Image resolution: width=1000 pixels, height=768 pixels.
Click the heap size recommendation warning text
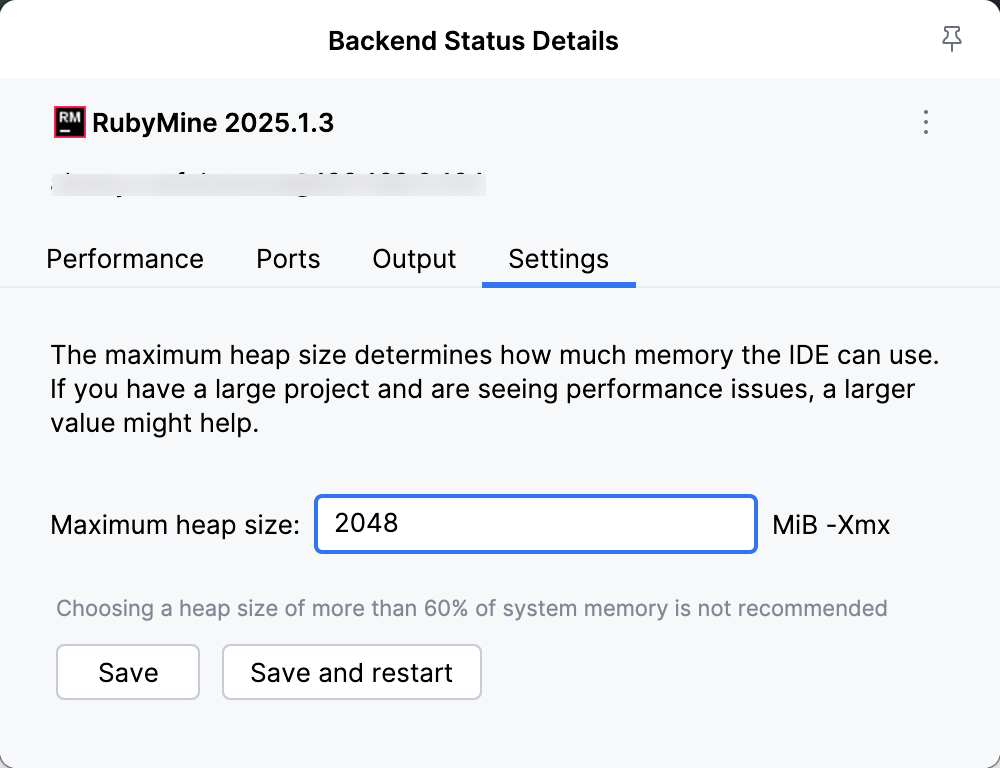472,608
